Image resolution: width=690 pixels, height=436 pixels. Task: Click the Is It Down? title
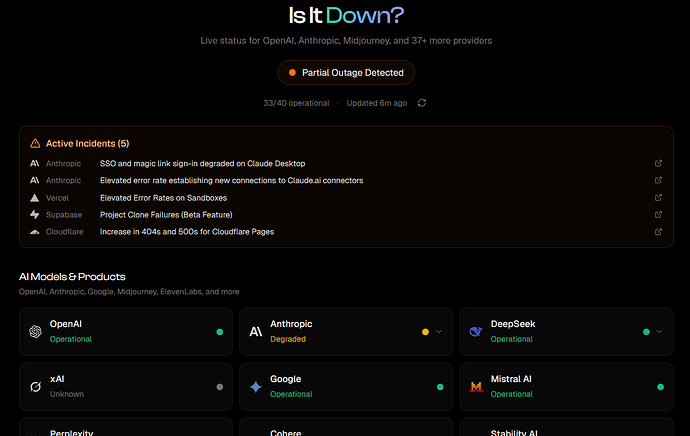click(345, 15)
